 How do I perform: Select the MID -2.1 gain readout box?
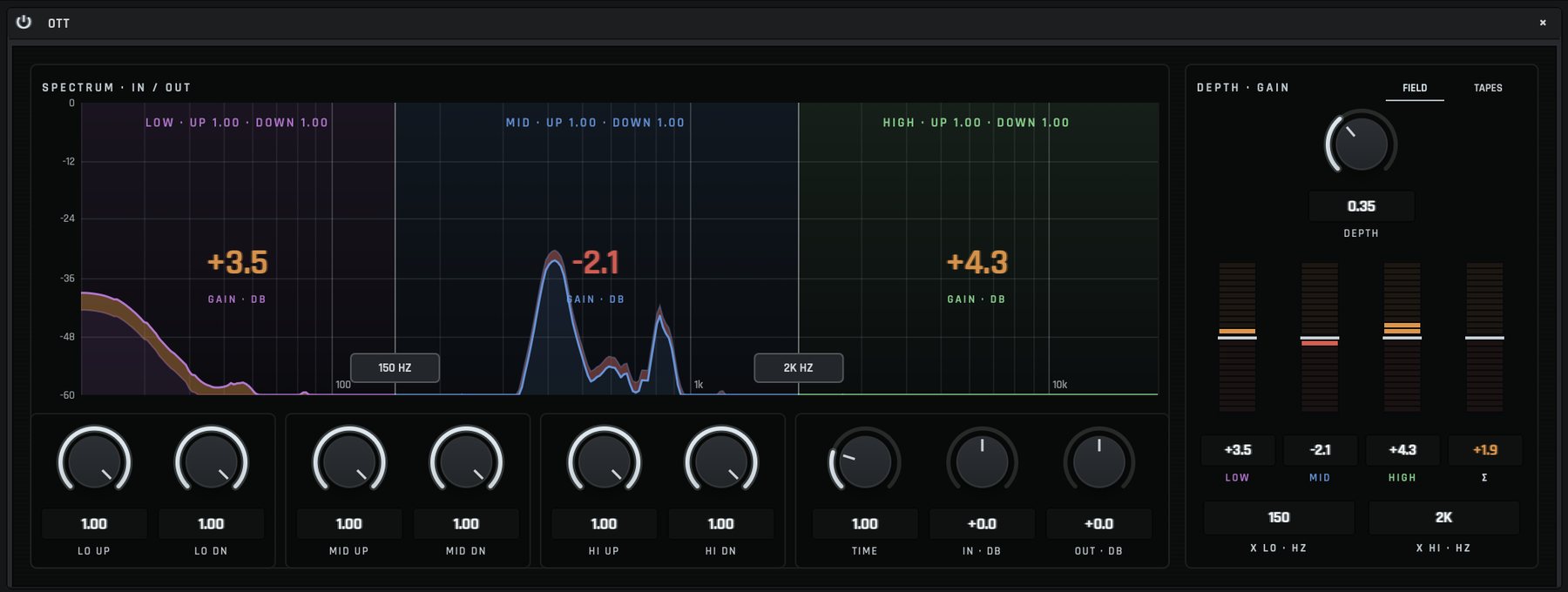pos(1320,450)
